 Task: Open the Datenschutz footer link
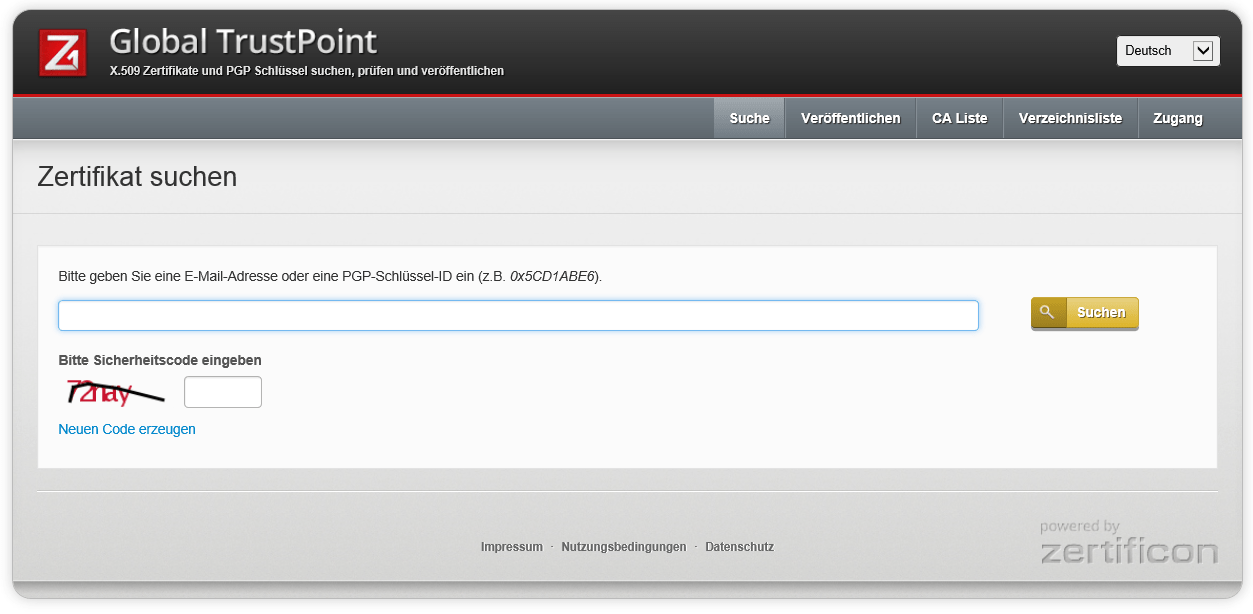[739, 547]
